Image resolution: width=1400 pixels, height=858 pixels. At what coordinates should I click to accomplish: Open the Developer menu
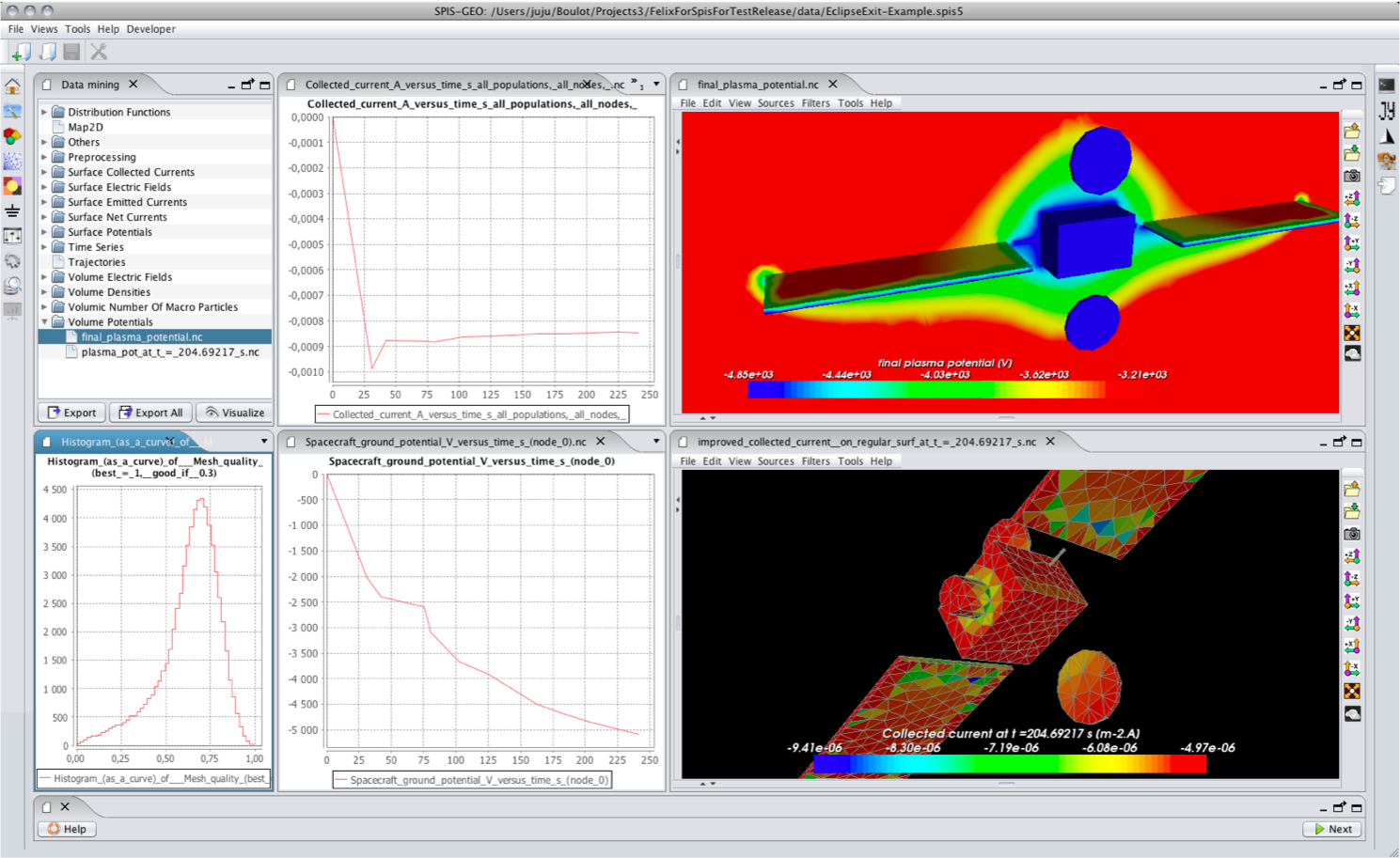click(150, 29)
